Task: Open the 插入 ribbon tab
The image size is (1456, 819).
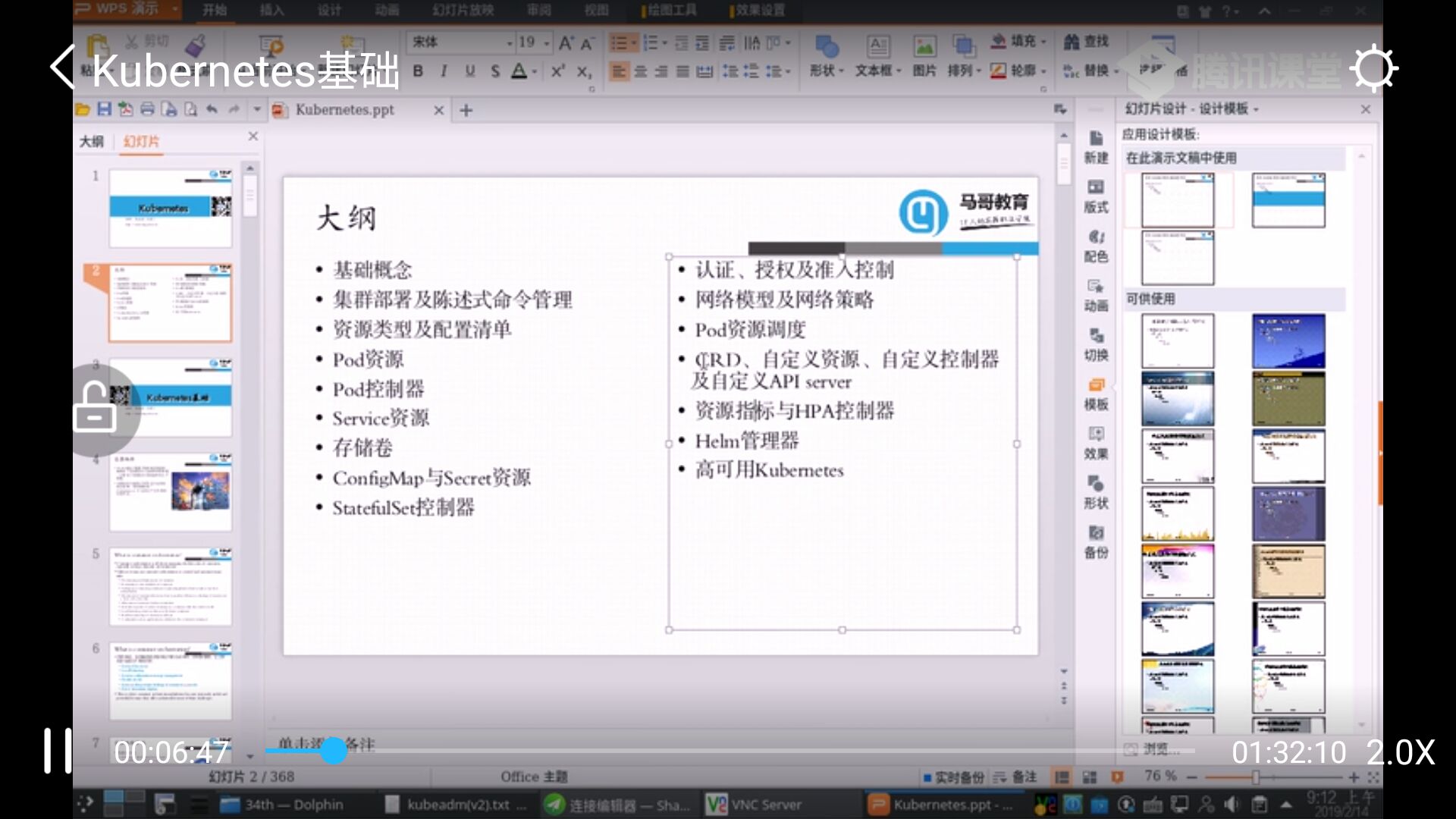Action: (x=271, y=10)
